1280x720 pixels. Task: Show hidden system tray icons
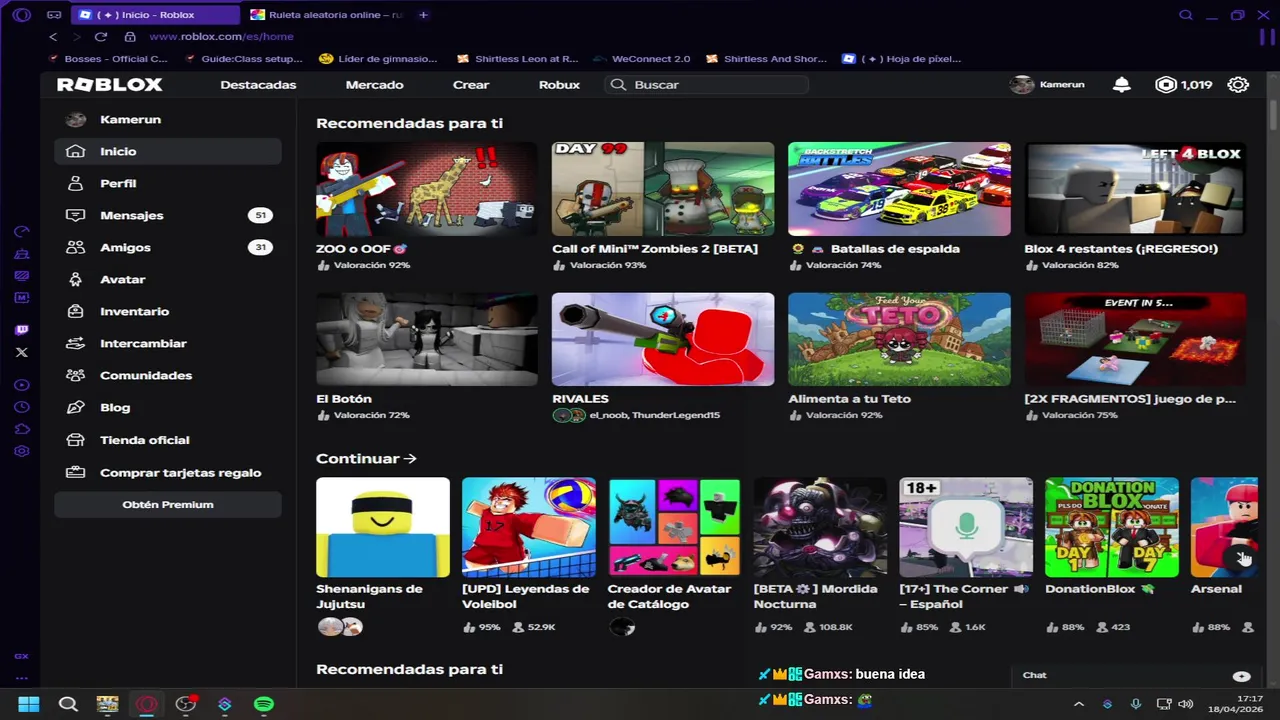(x=1079, y=704)
